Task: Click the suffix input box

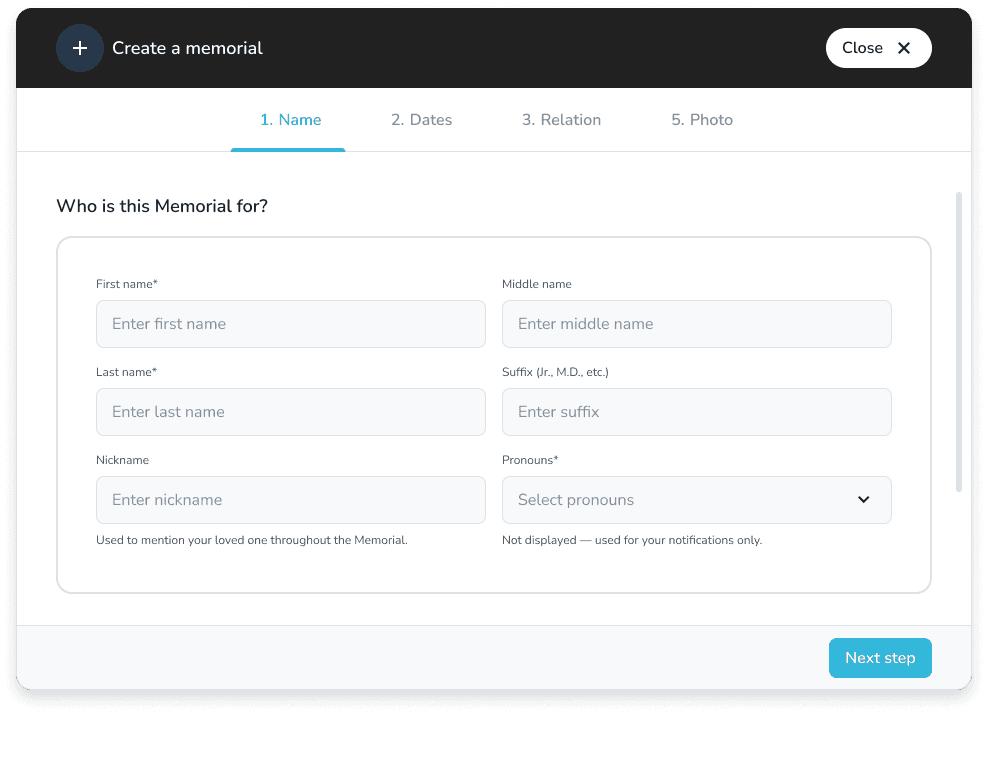Action: (697, 411)
